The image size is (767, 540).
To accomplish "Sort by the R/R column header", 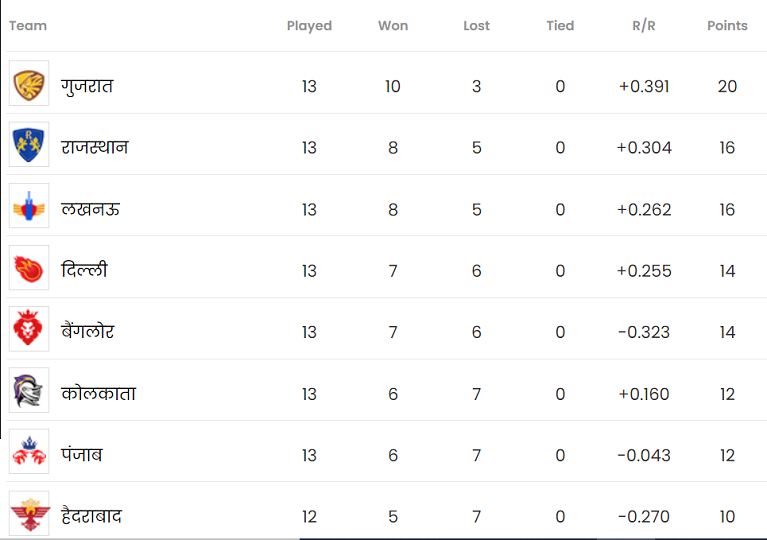I will tap(643, 25).
